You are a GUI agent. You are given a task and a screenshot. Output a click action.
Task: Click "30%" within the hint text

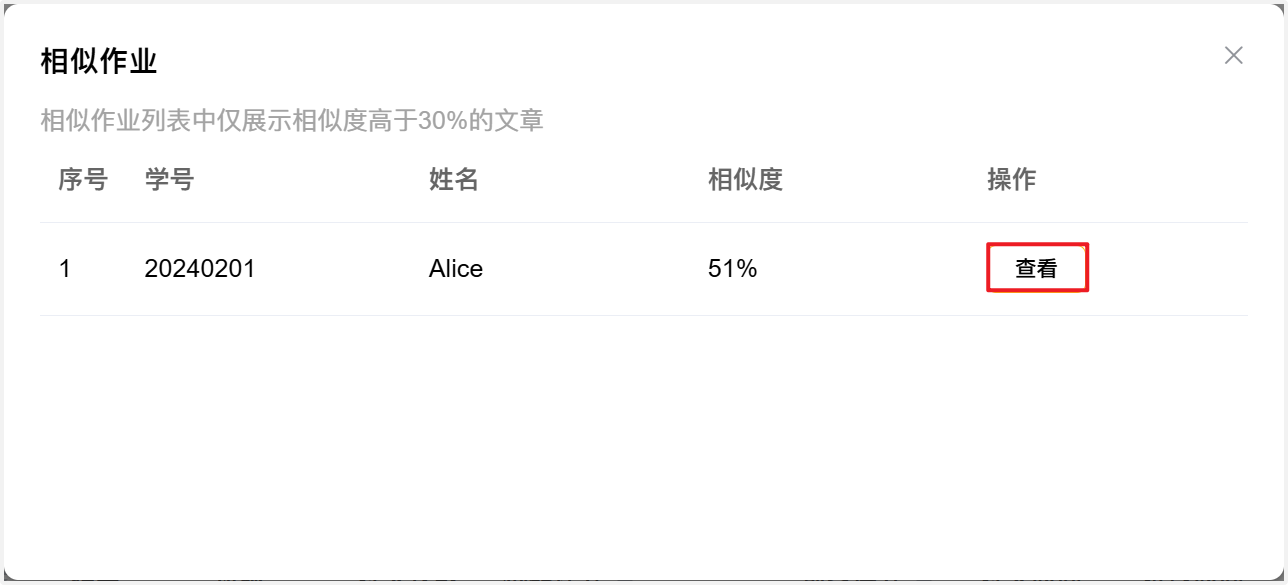[443, 122]
